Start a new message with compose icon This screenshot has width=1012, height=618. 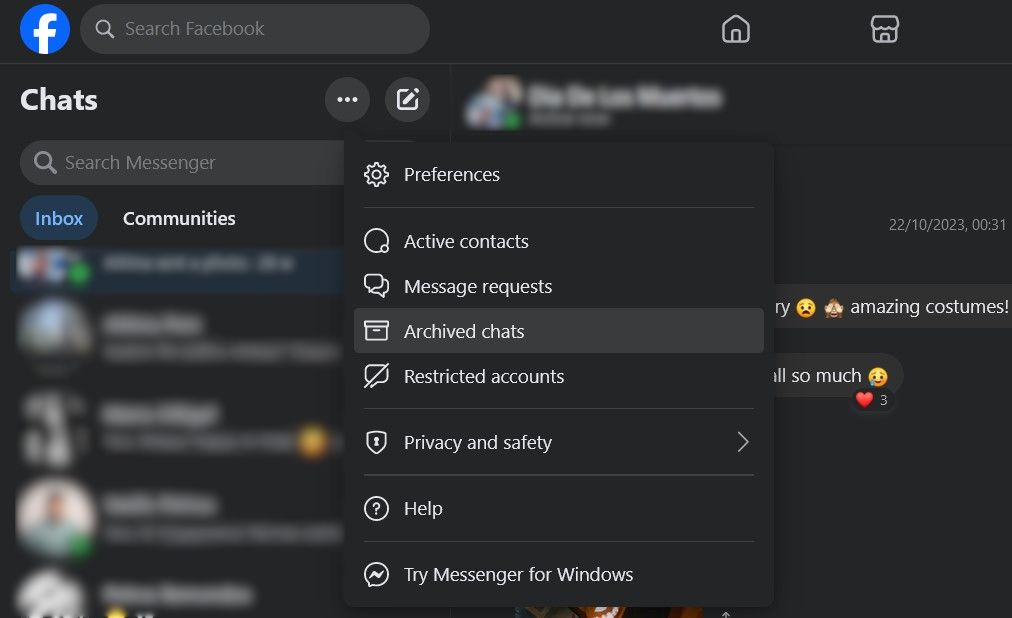click(407, 99)
